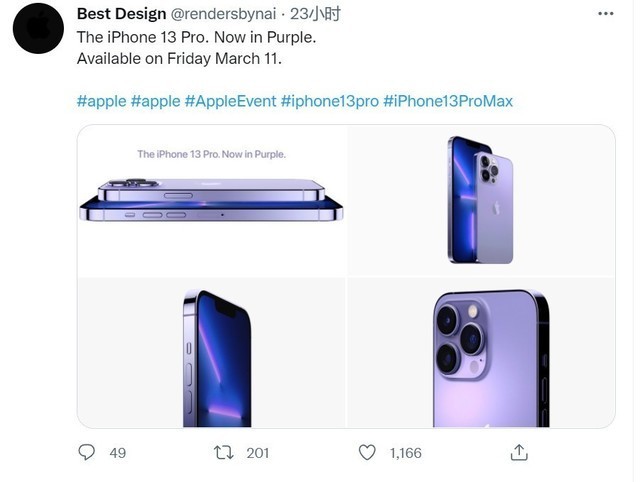Click the 201 retweets count
The image size is (640, 482).
click(x=258, y=453)
